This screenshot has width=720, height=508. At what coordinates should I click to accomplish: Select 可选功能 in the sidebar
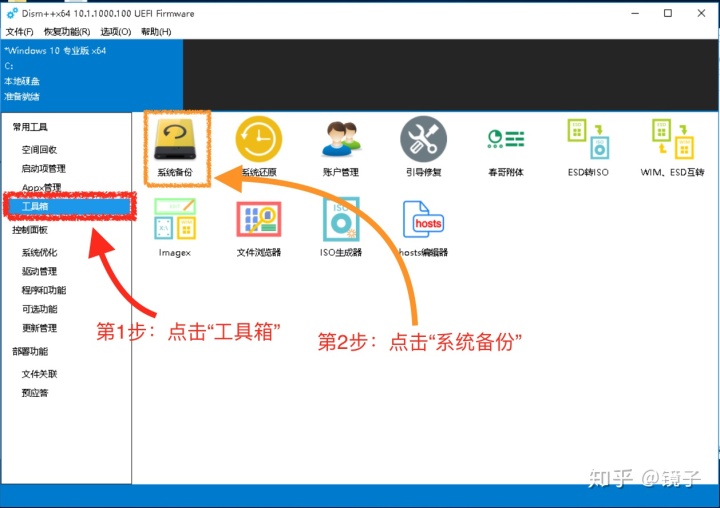click(39, 309)
